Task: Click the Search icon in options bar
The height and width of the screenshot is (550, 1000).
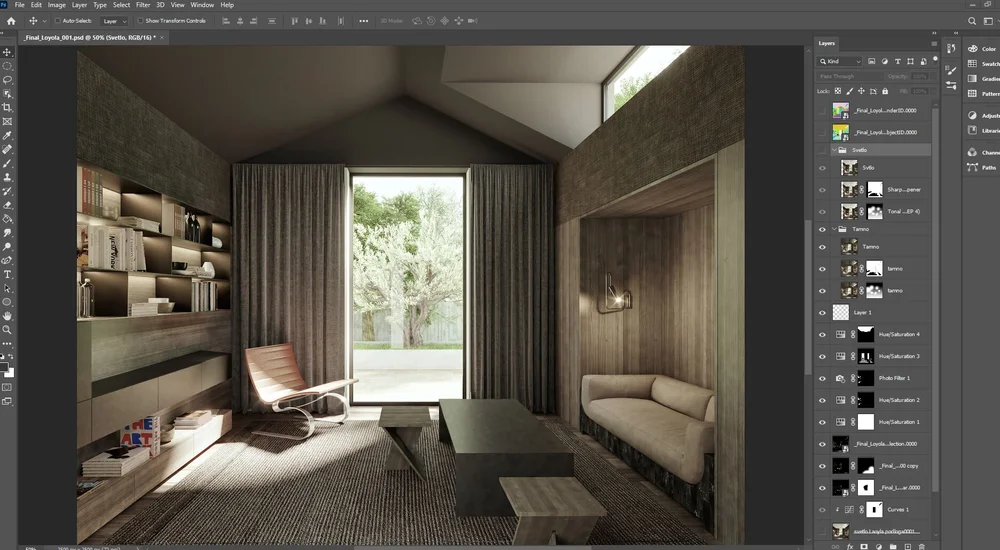Action: pyautogui.click(x=972, y=21)
